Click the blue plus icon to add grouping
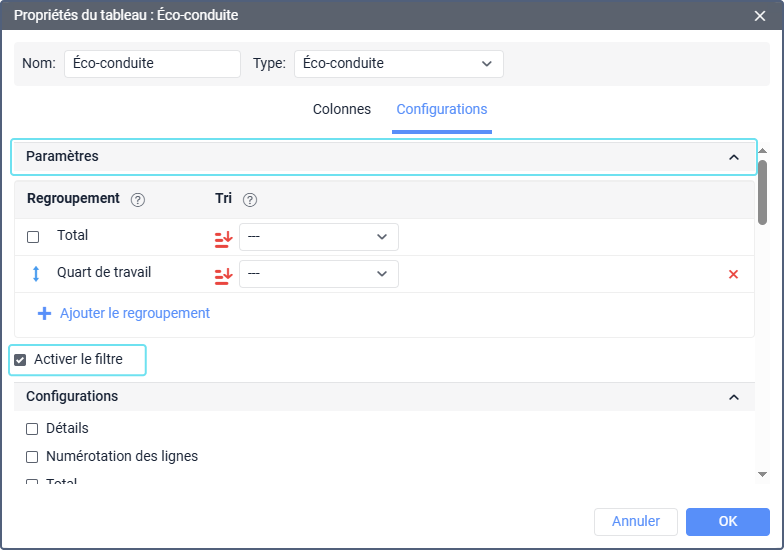784x550 pixels. tap(44, 313)
